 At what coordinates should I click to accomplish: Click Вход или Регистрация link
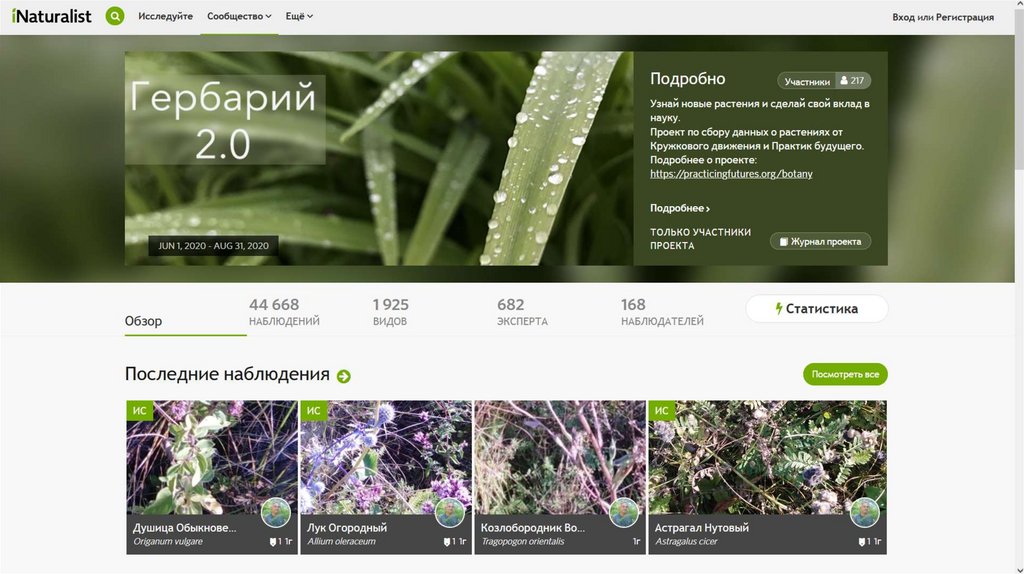point(943,17)
